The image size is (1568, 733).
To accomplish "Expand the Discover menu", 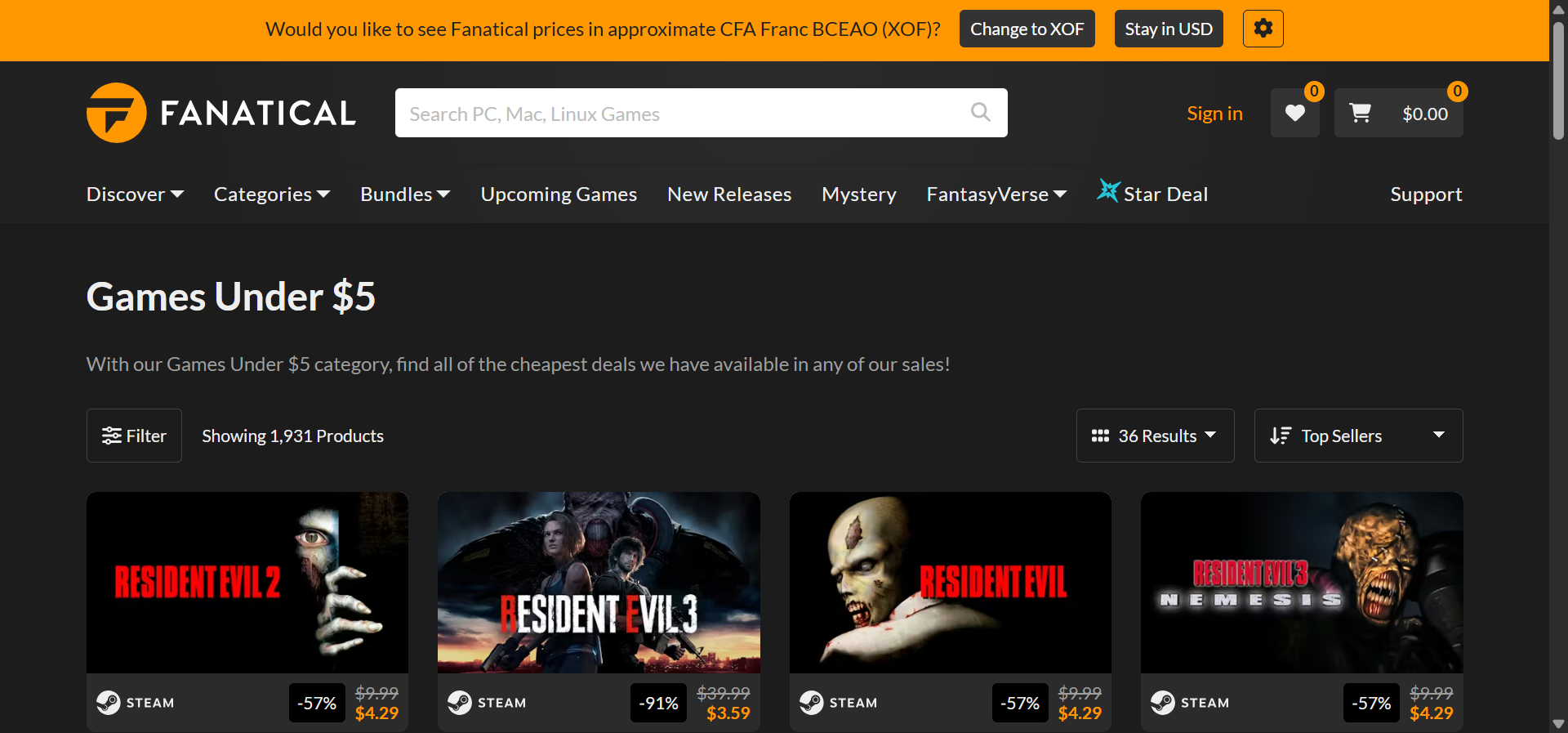I will coord(135,194).
